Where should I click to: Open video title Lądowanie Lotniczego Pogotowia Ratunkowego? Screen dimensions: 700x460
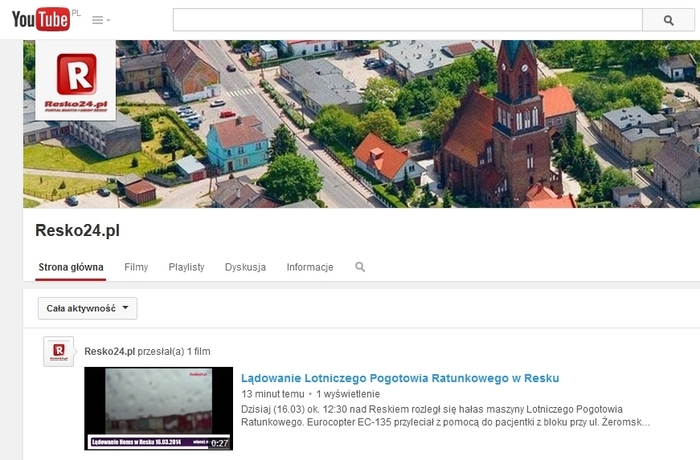(x=400, y=378)
